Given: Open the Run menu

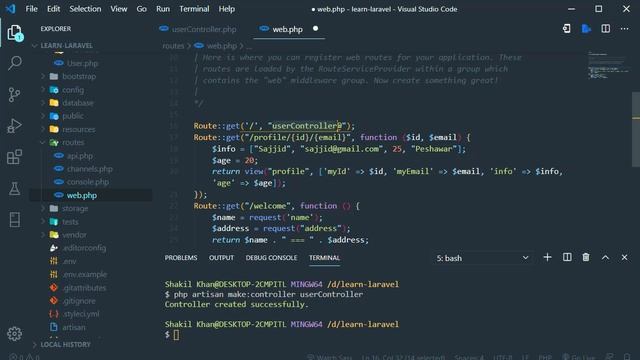Looking at the screenshot, I should pyautogui.click(x=163, y=9).
